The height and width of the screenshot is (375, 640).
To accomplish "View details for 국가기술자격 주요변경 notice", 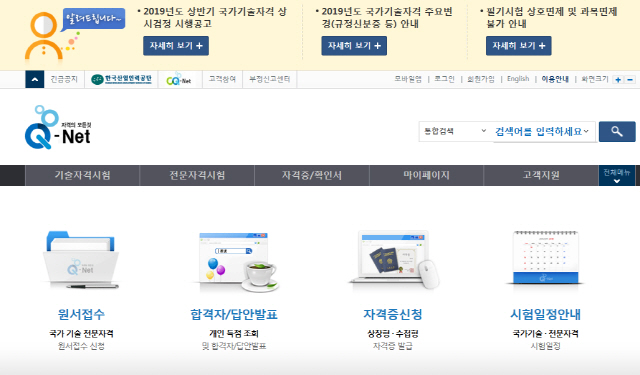I will click(x=354, y=46).
